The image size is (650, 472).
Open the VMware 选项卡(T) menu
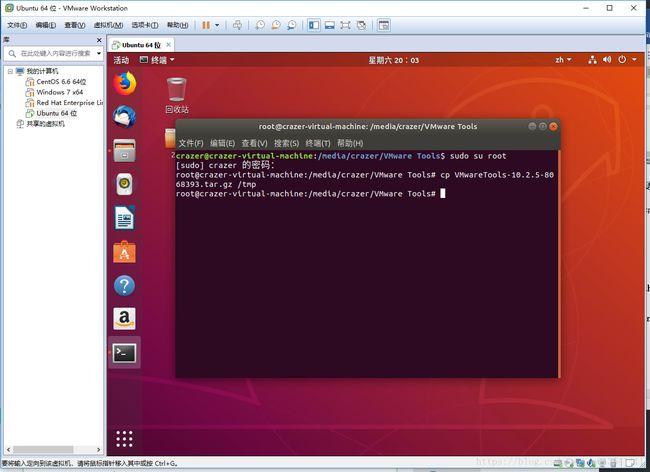(x=145, y=25)
